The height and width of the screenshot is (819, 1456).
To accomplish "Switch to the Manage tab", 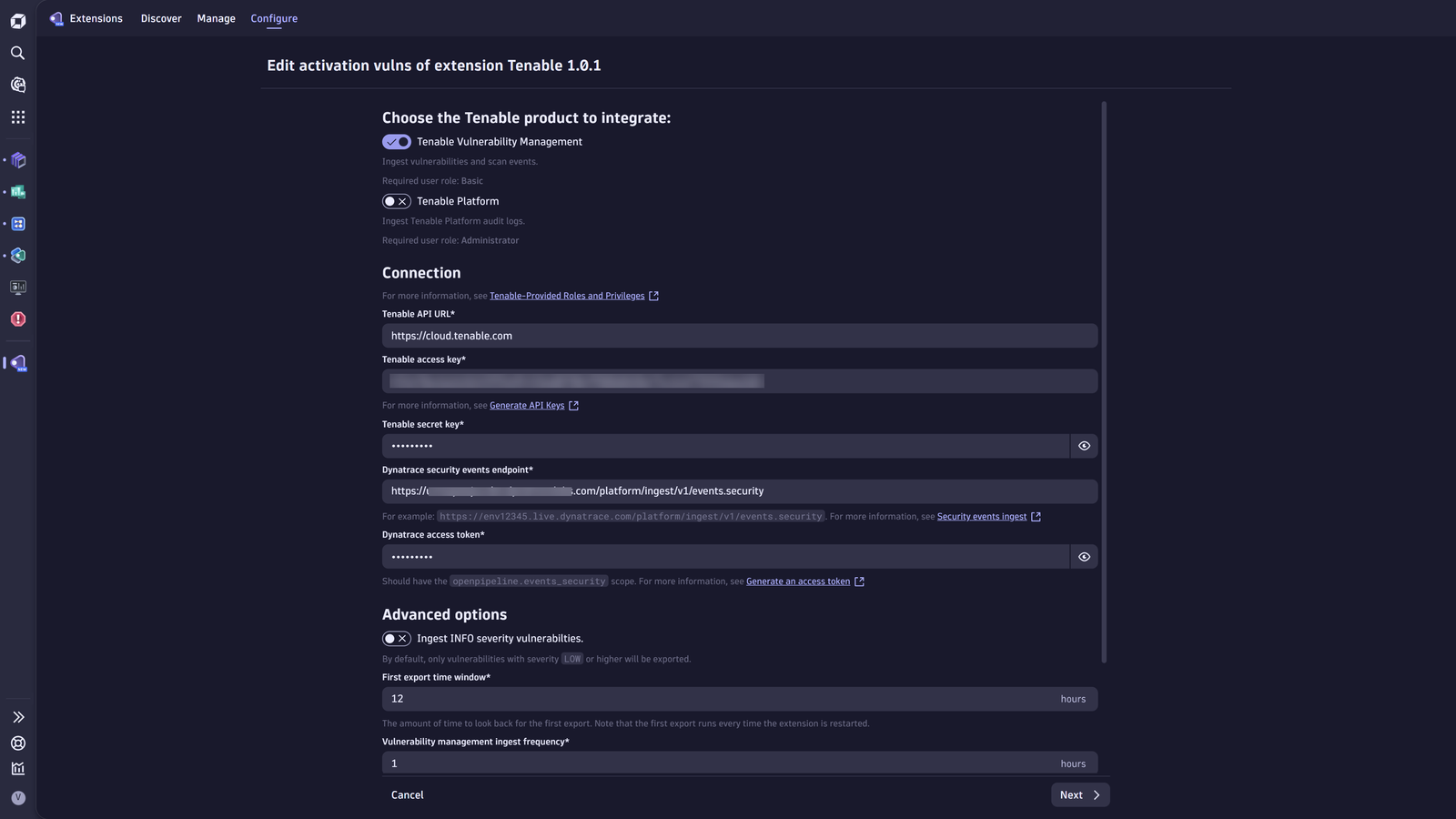I will [x=216, y=18].
